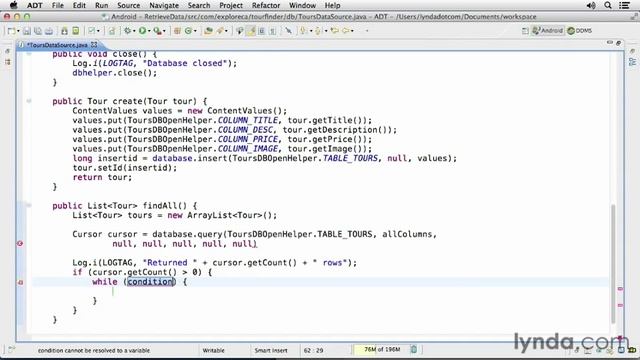The width and height of the screenshot is (640, 360).
Task: Open the dropdown arrow next to Debug icon
Action: 134,31
